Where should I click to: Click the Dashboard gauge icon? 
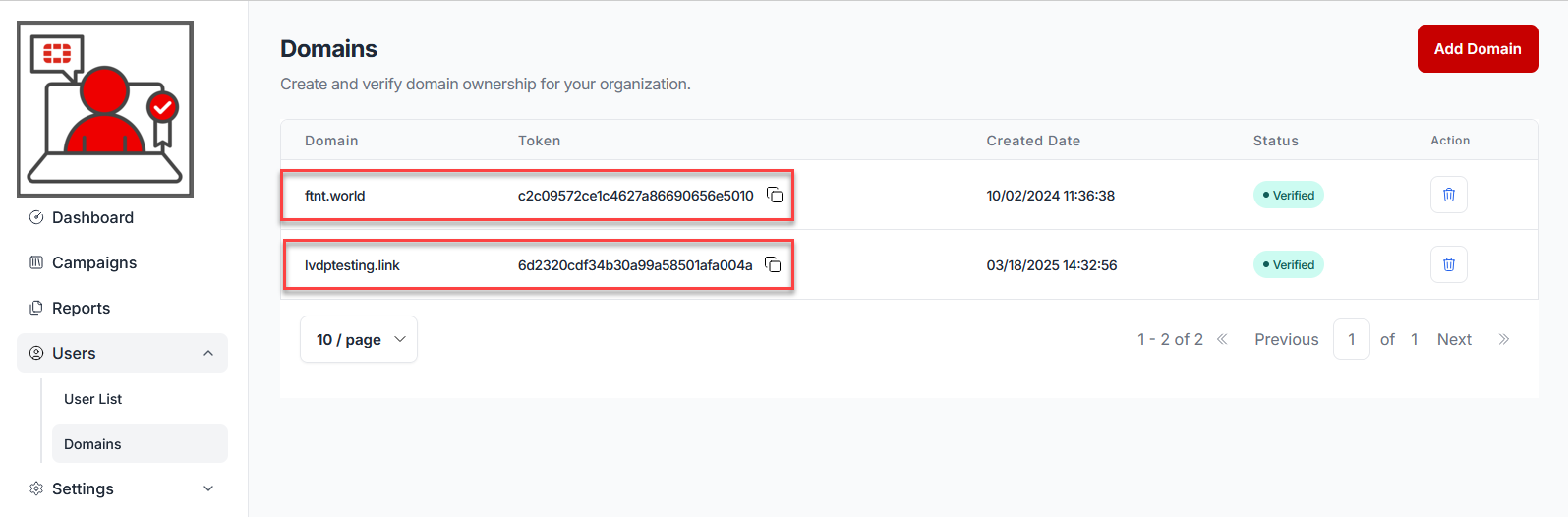pyautogui.click(x=36, y=217)
